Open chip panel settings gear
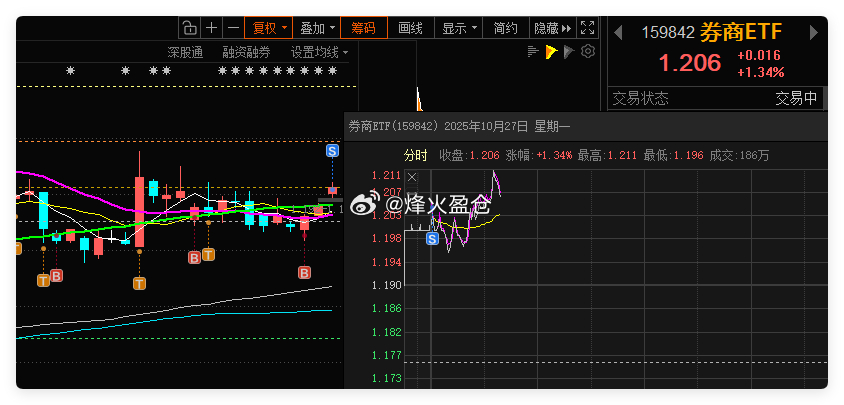 (588, 52)
